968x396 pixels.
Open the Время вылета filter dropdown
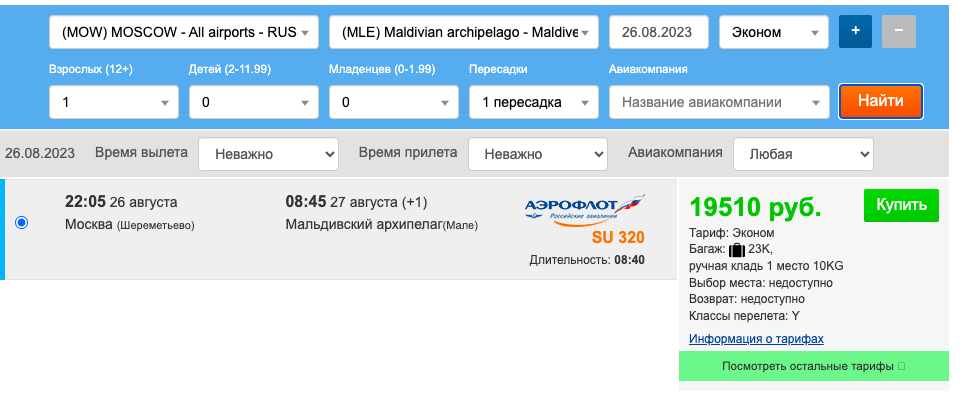point(268,154)
